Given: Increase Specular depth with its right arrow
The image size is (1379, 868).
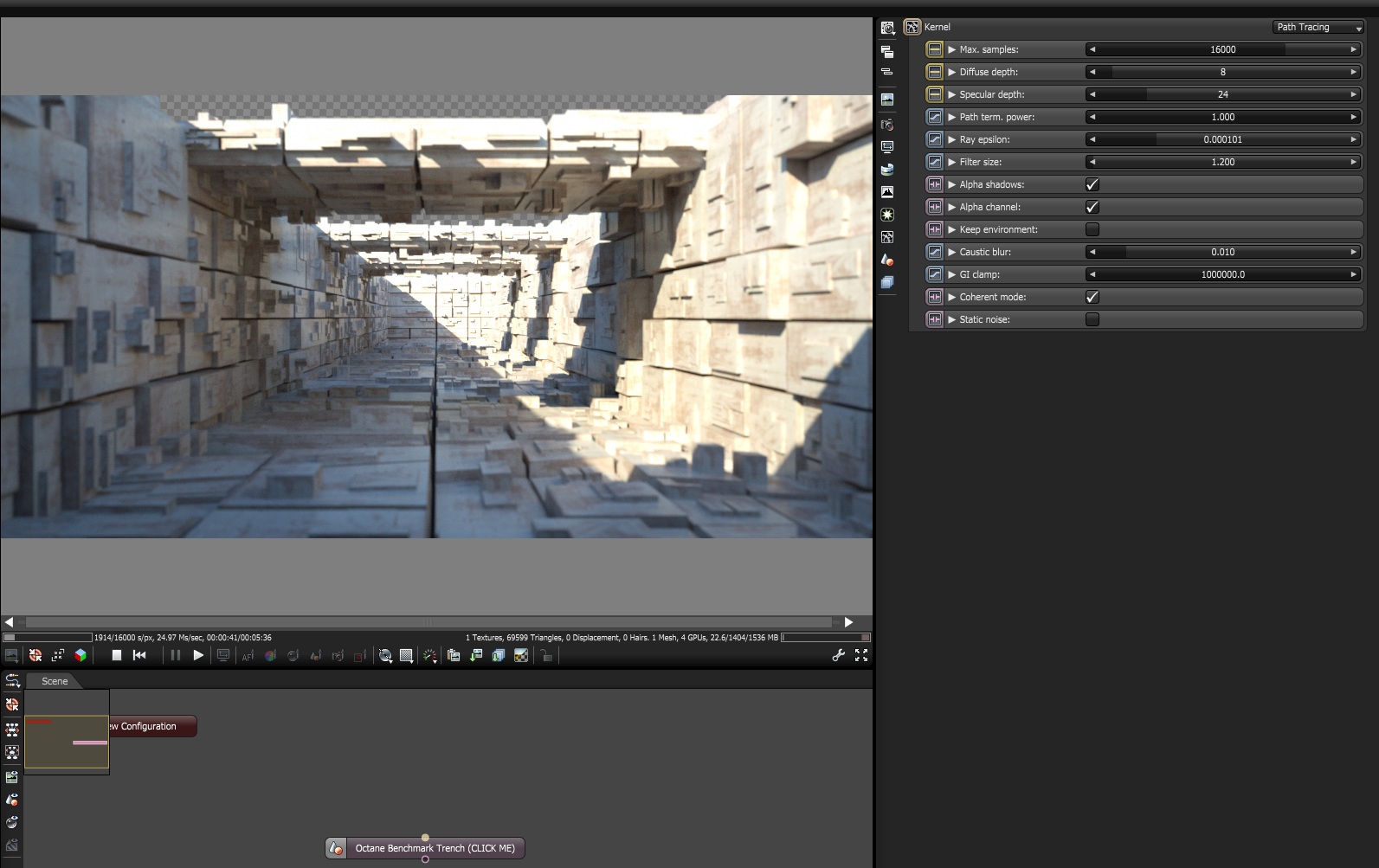Looking at the screenshot, I should click(x=1353, y=94).
